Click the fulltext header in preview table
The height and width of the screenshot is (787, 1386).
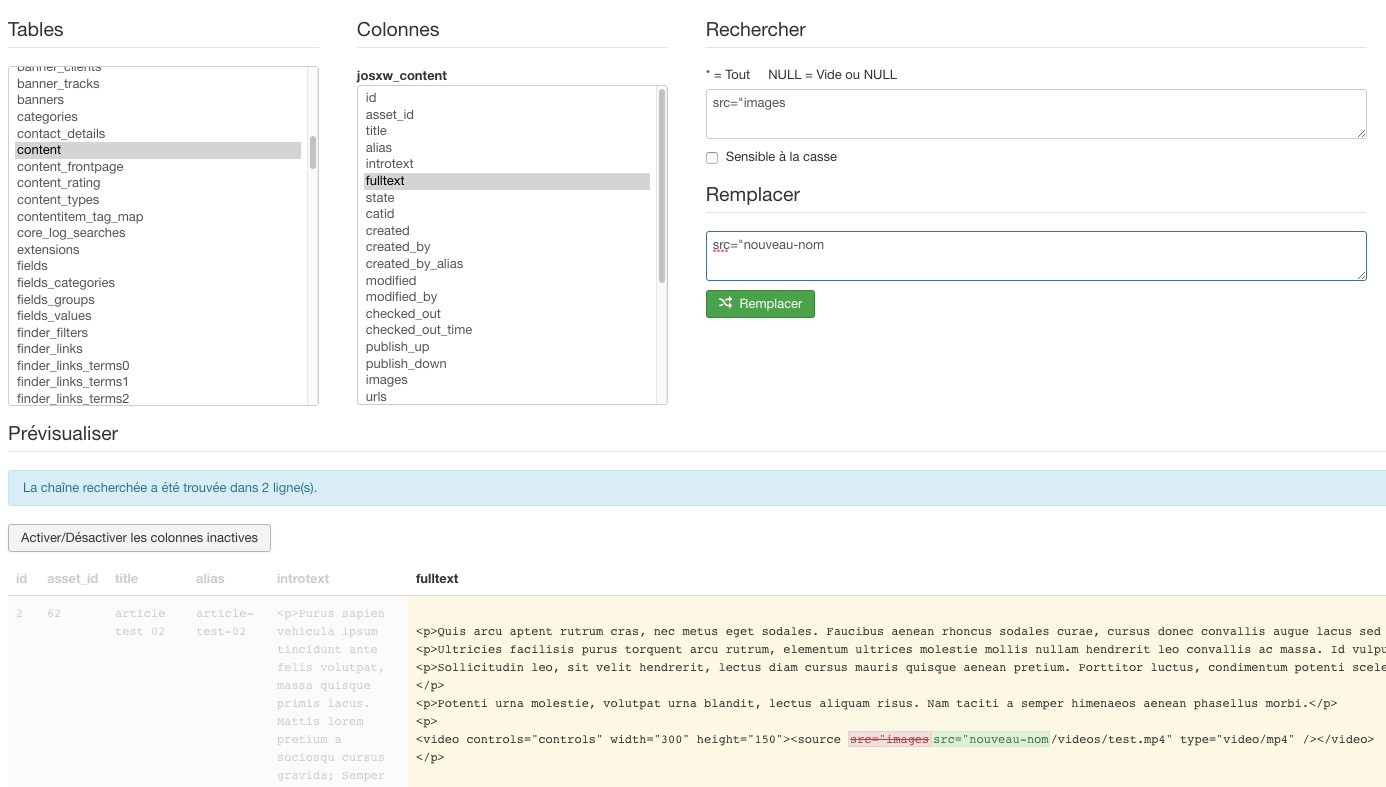437,579
